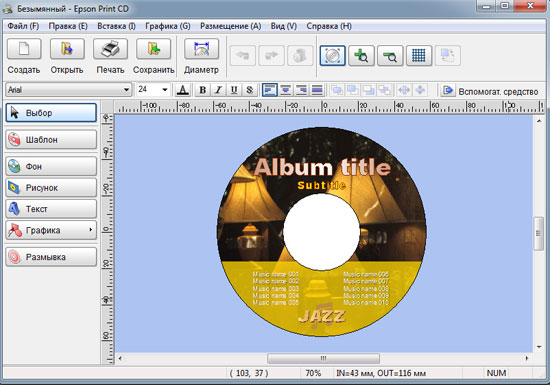This screenshot has width=550, height=385.
Task: Click the vertical scrollbar thumb
Action: coord(538,234)
